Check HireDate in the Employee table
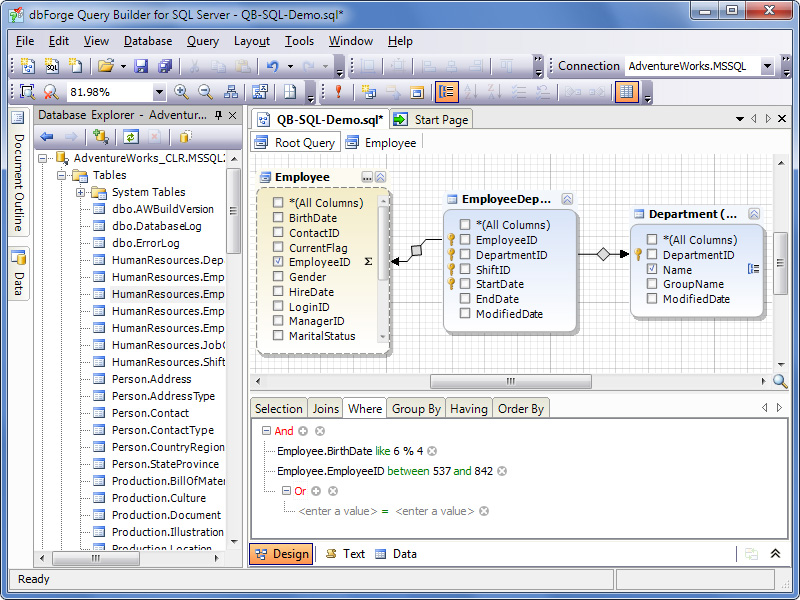 point(278,291)
